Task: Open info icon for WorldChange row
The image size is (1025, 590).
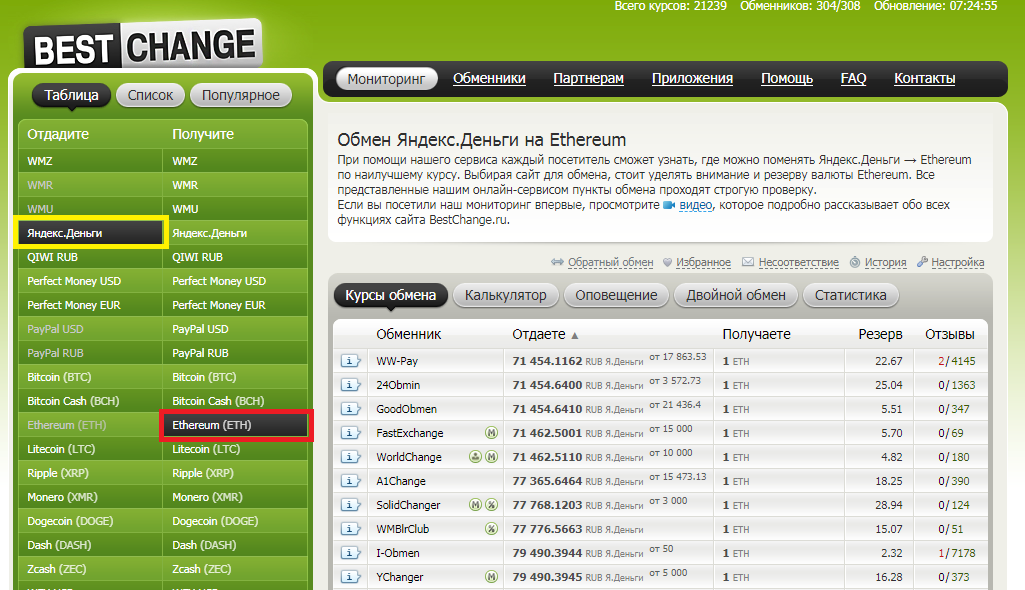Action: 350,457
